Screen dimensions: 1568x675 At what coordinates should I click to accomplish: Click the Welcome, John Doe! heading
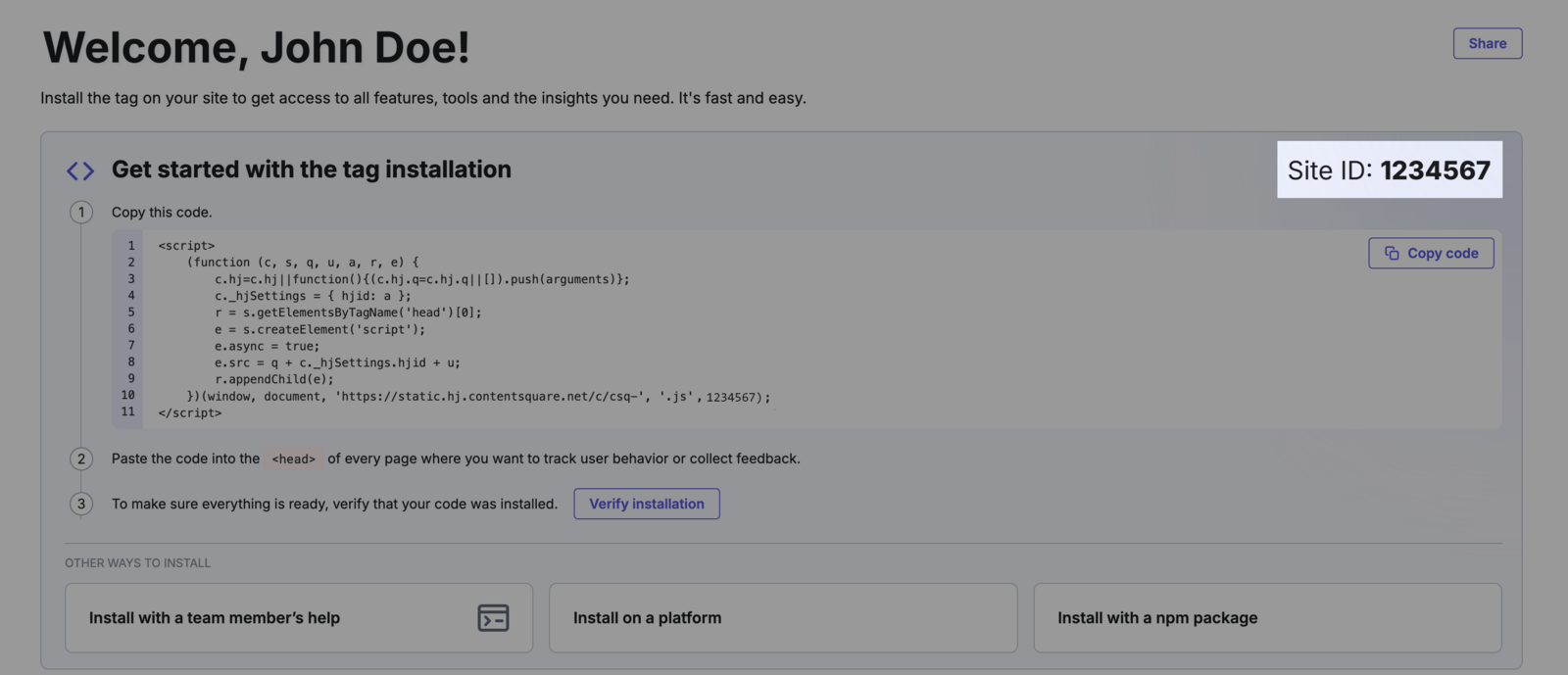pyautogui.click(x=257, y=47)
